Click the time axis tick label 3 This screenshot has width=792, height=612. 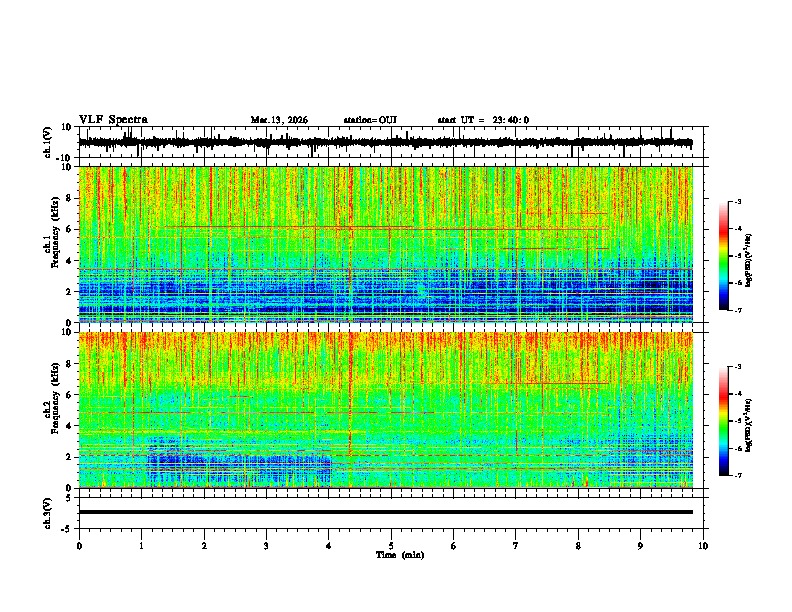[x=266, y=546]
